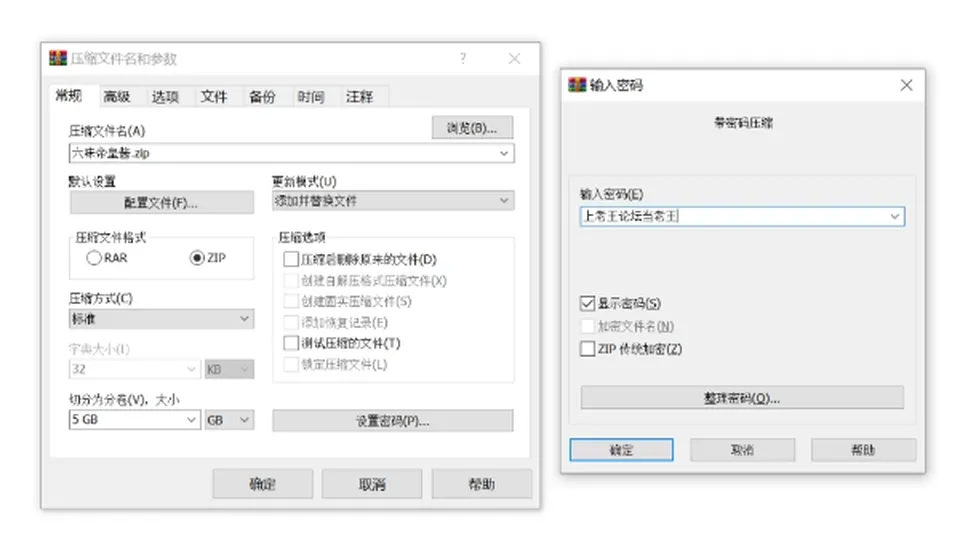Click the 浏览(B)... browse button
The width and height of the screenshot is (960, 550).
pyautogui.click(x=472, y=127)
